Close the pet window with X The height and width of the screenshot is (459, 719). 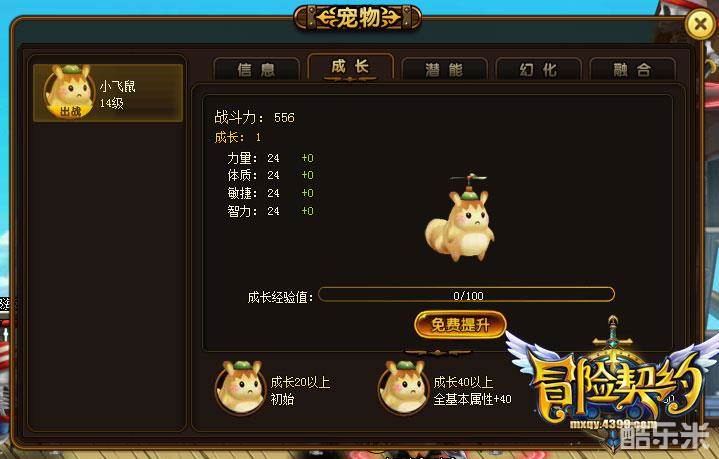coord(700,23)
